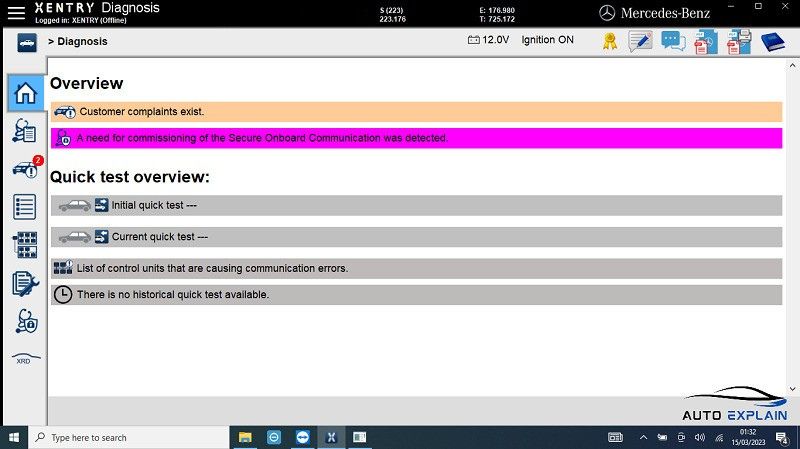The height and width of the screenshot is (449, 800).
Task: Click the Diagnosis breadcrumb label
Action: click(82, 41)
